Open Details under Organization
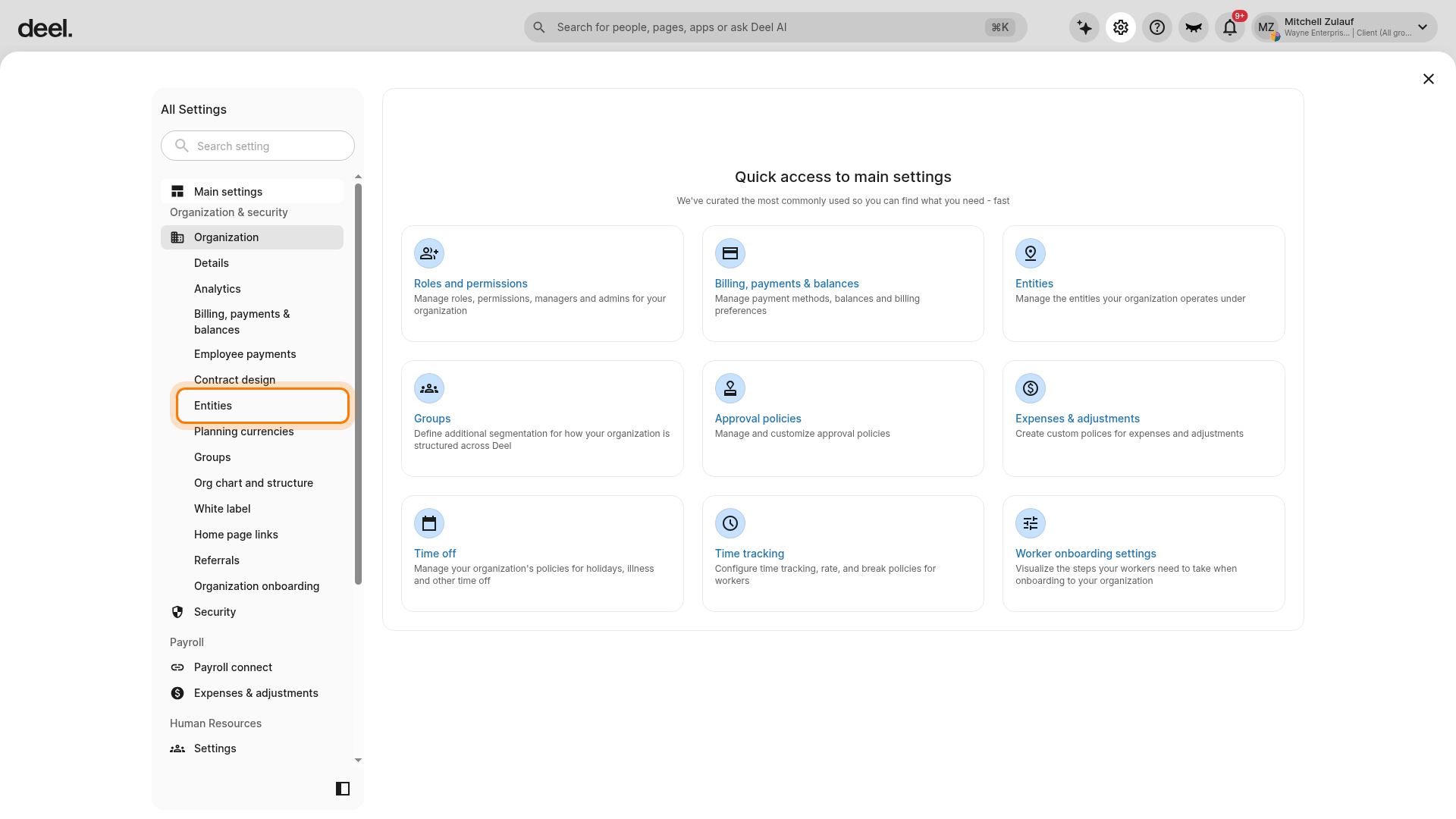This screenshot has height=819, width=1456. (x=212, y=263)
